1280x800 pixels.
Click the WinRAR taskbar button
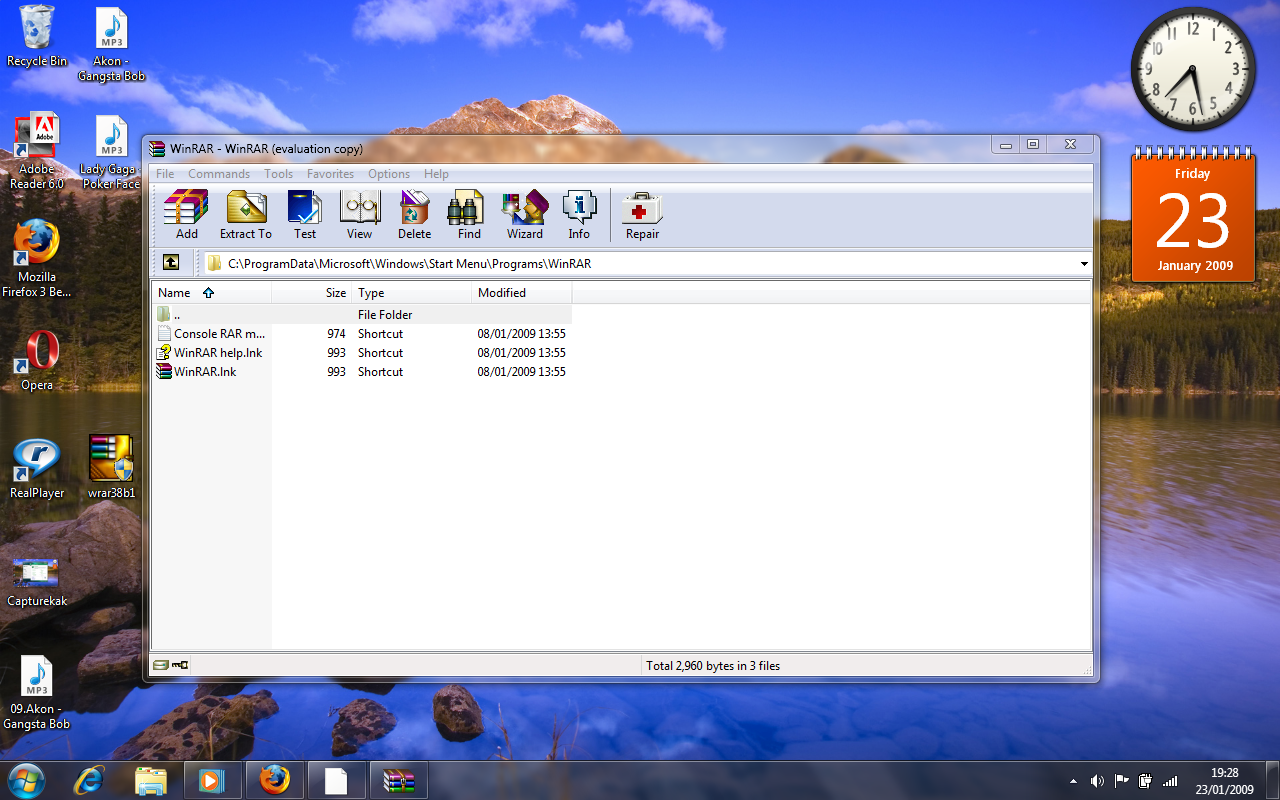coord(398,780)
